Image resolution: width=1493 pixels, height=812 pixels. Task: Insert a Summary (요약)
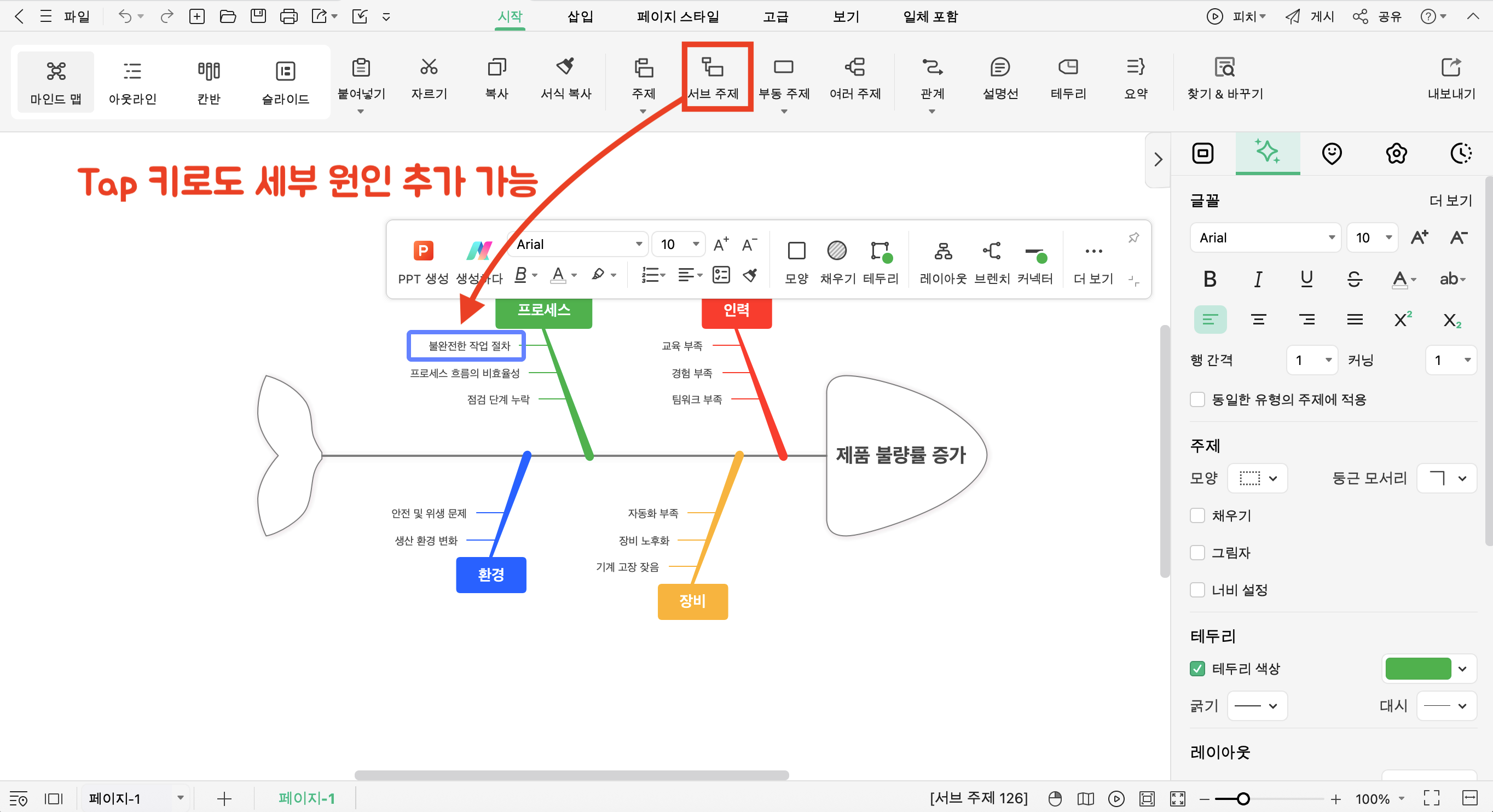[x=1136, y=79]
